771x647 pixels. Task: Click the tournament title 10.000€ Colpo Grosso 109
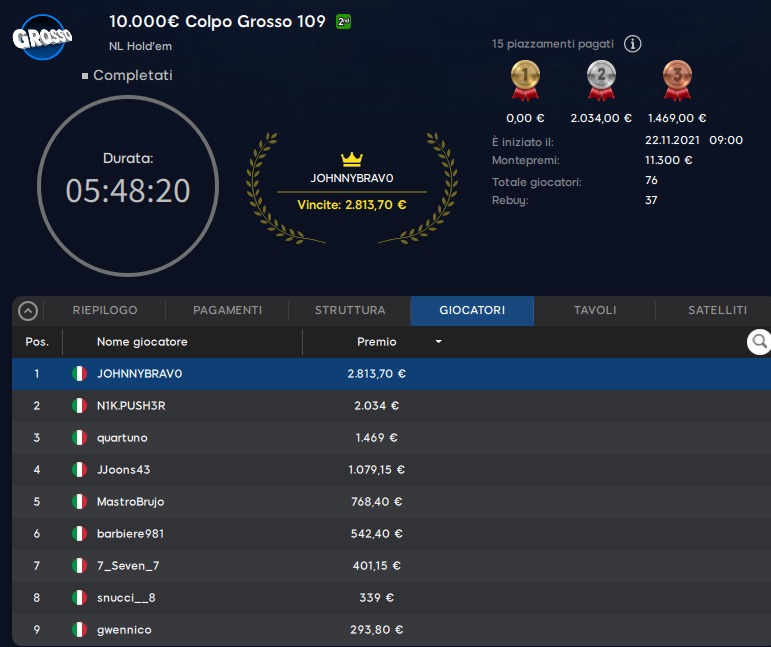tap(217, 21)
